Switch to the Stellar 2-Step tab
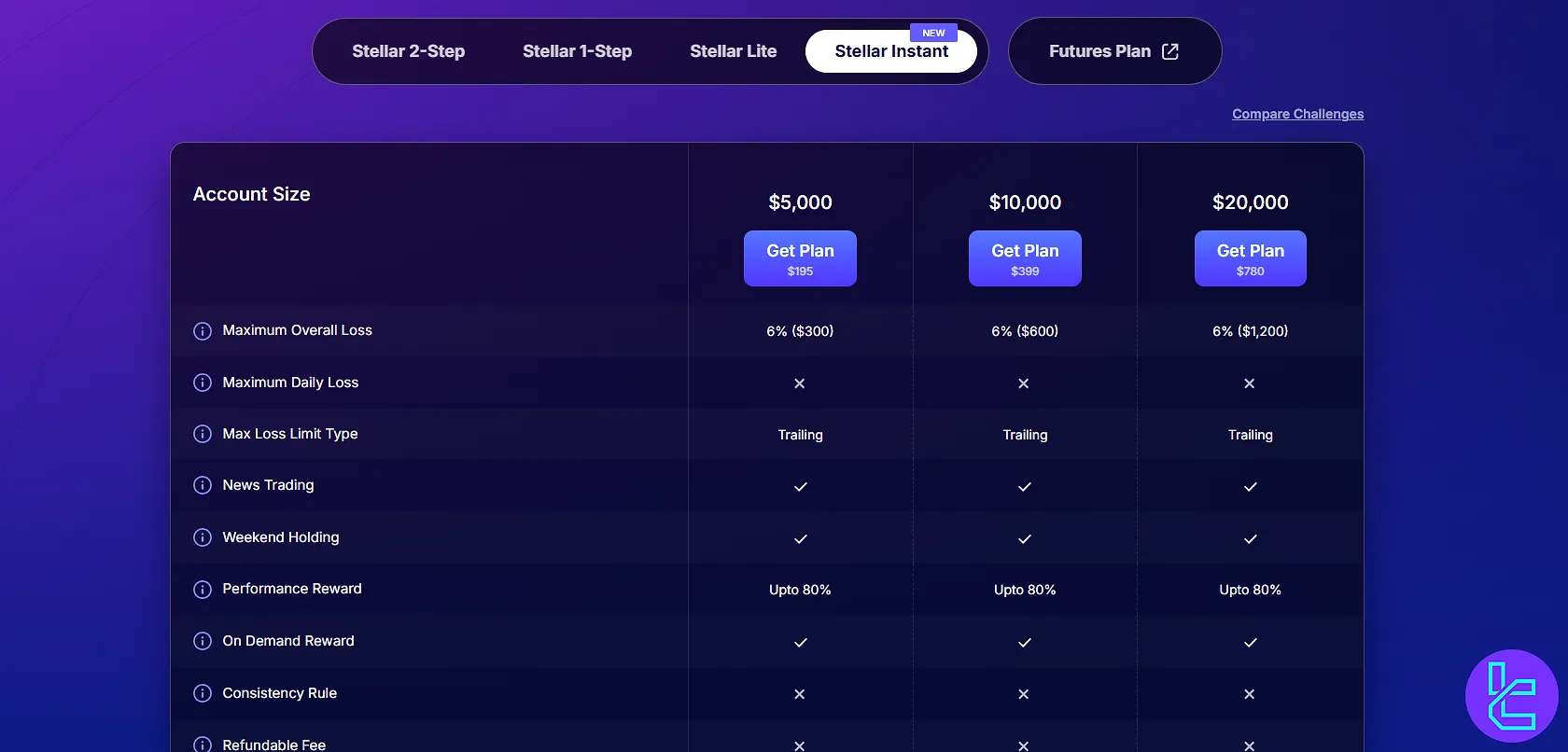This screenshot has width=1568, height=752. tap(409, 51)
